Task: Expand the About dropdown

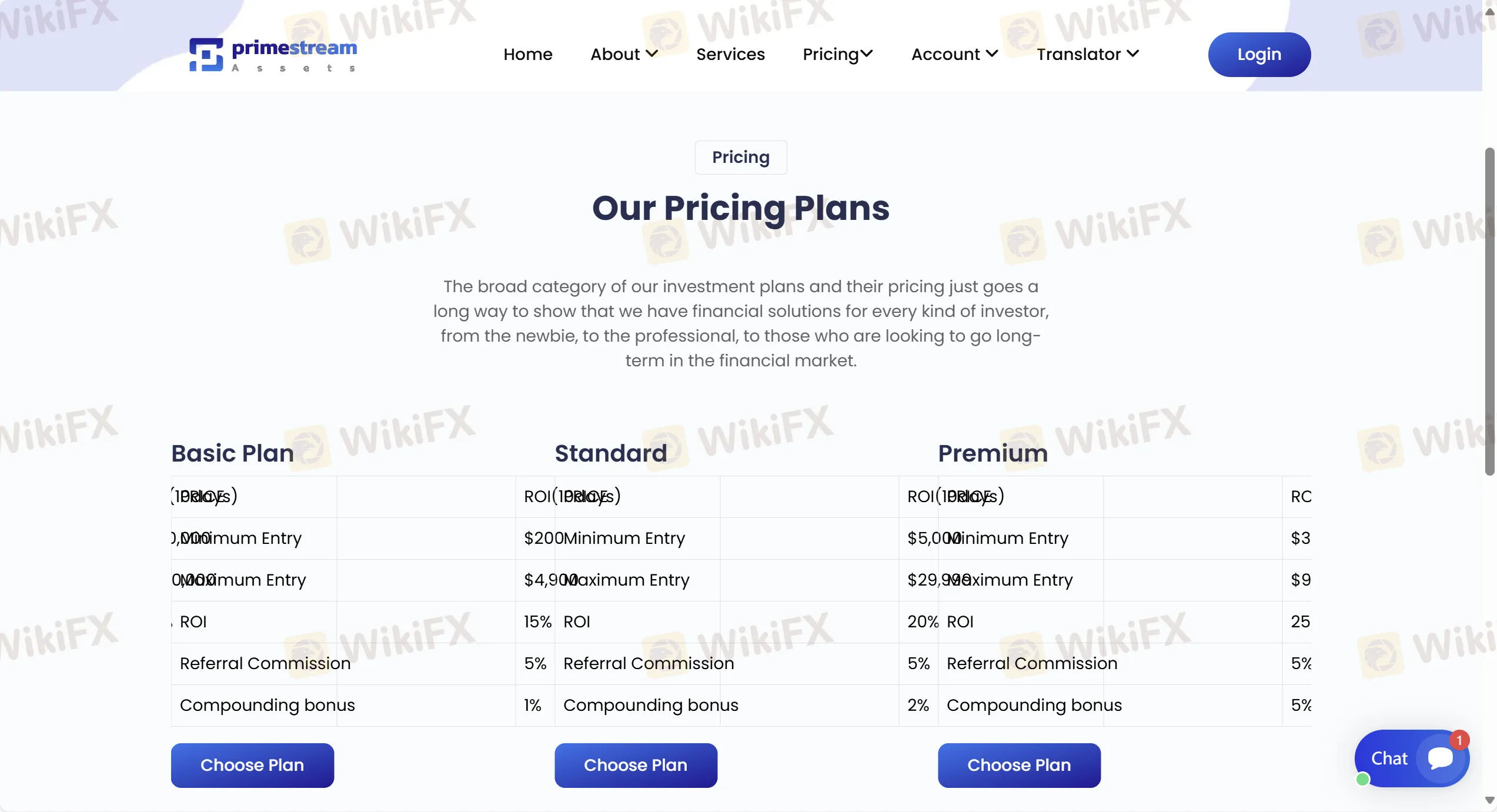Action: (623, 54)
